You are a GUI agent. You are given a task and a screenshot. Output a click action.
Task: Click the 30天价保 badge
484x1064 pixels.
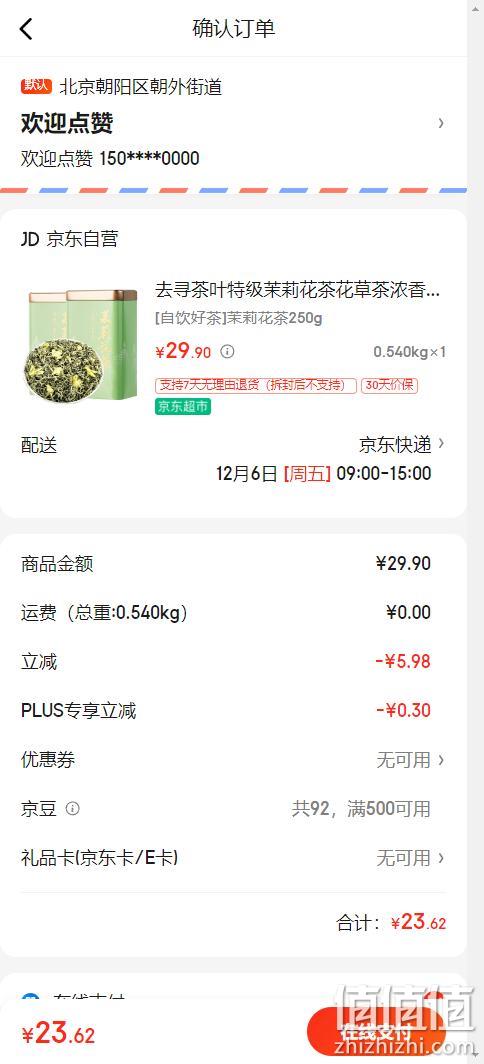(x=390, y=385)
